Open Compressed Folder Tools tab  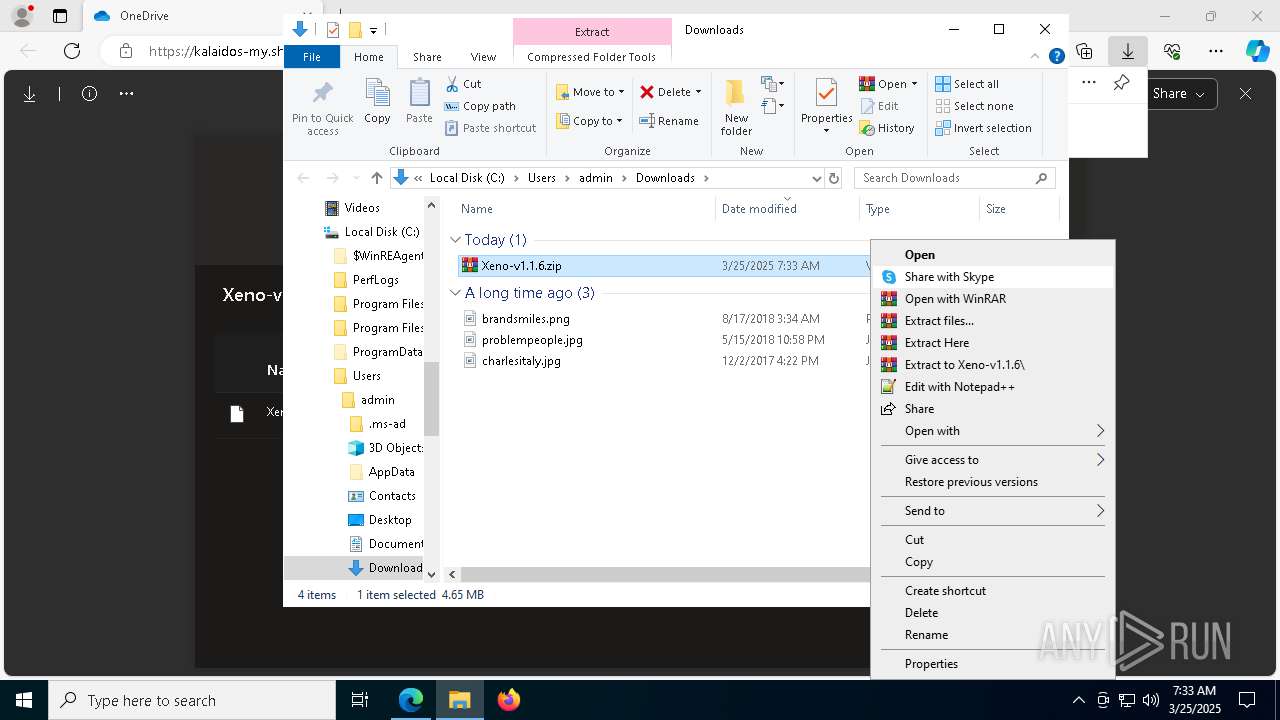pos(591,57)
